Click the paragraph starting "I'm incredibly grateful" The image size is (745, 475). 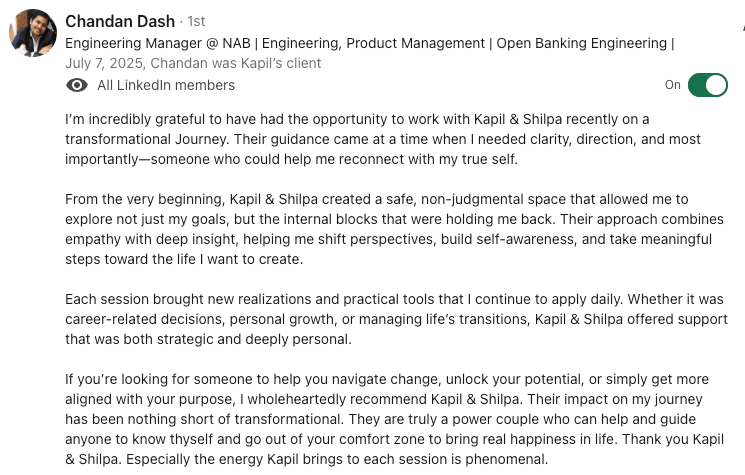click(x=380, y=139)
